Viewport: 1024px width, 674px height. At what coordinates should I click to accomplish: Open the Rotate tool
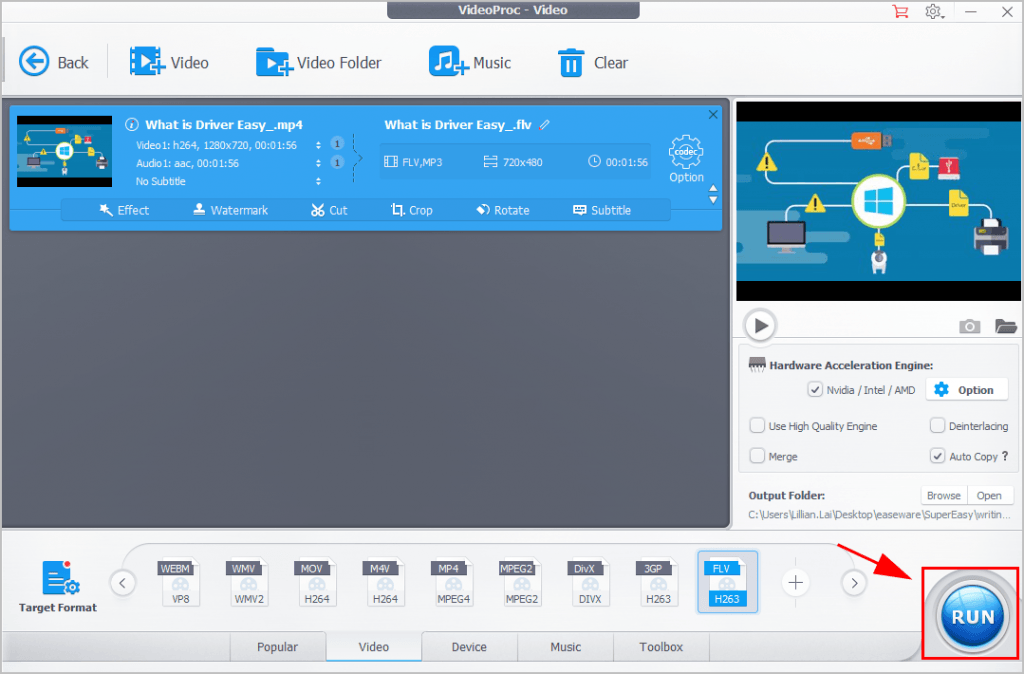click(x=503, y=210)
